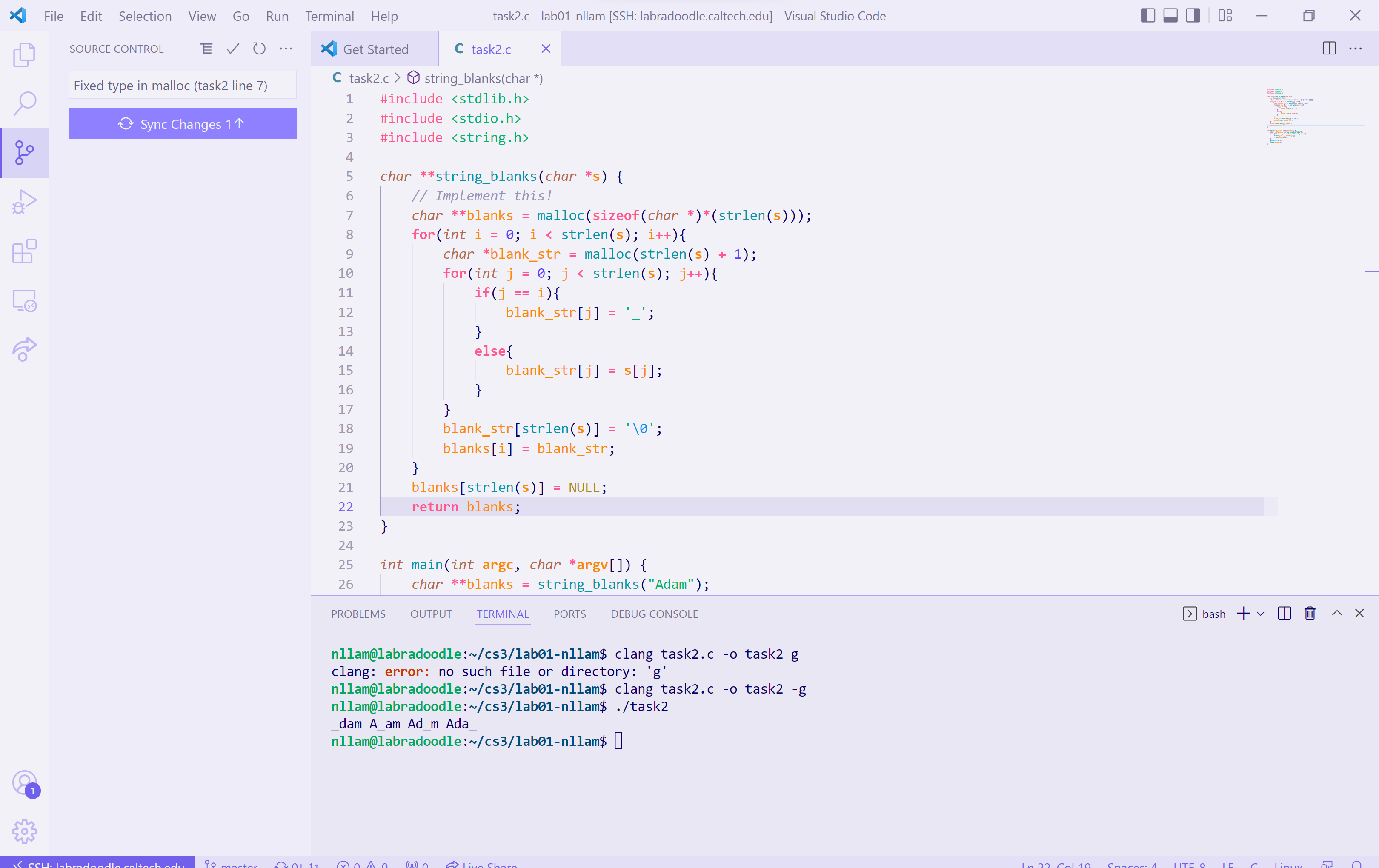Toggle the secondary side bar layout
The image size is (1379, 868).
coord(1193,15)
